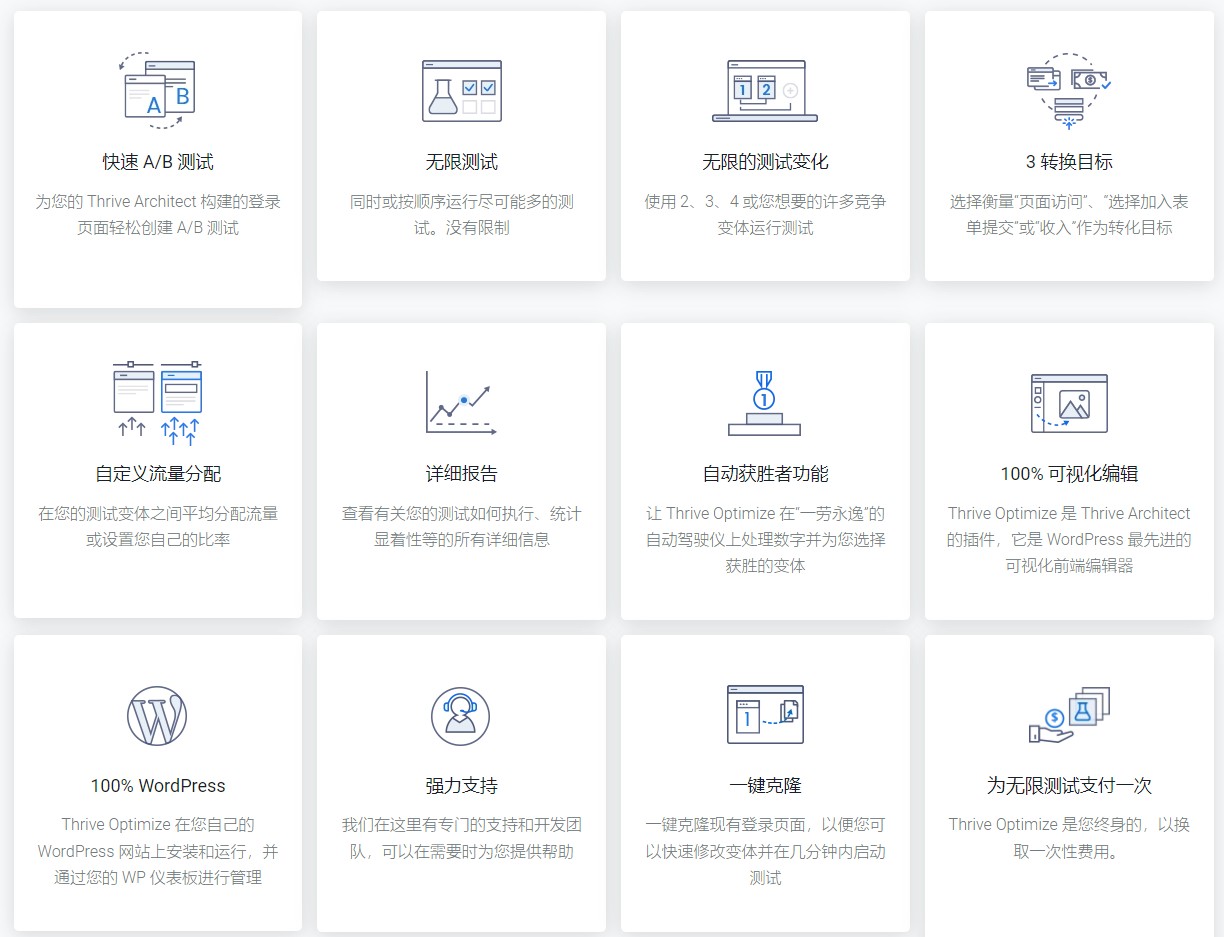Screen dimensions: 1224x937
Task: Select the heading '一键克隆'
Action: click(765, 786)
